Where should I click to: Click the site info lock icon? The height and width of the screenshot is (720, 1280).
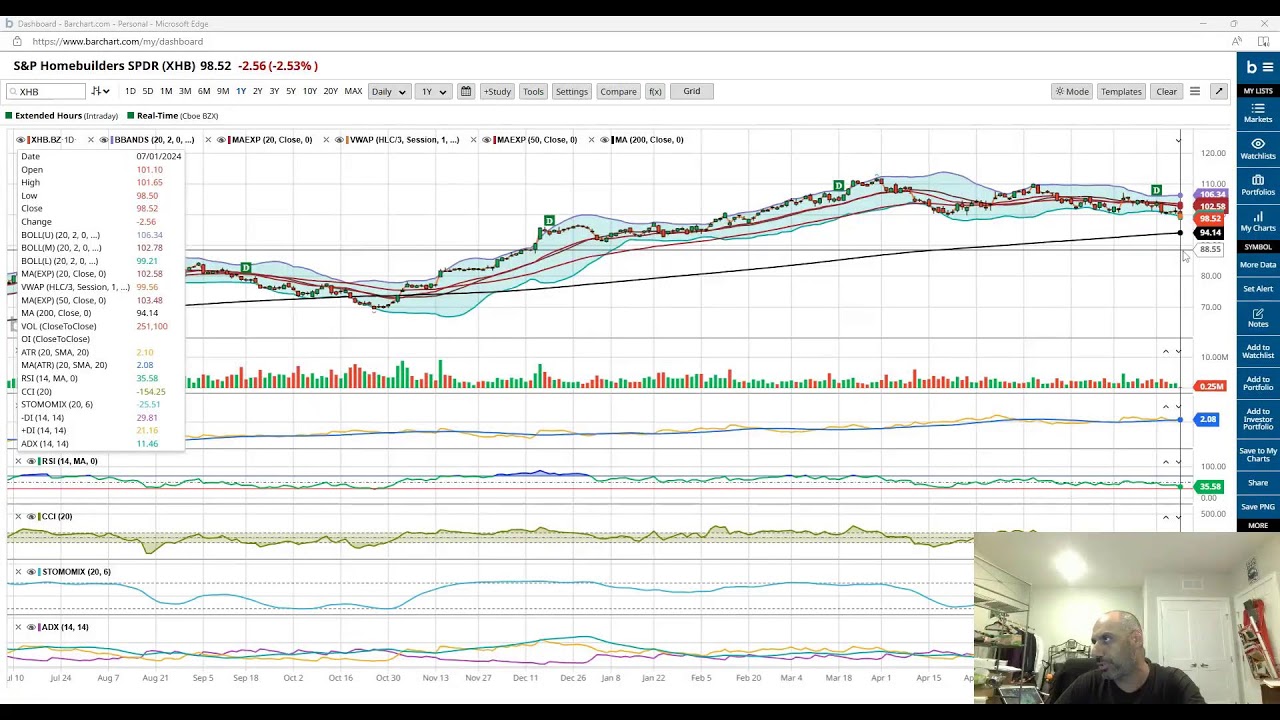(17, 41)
